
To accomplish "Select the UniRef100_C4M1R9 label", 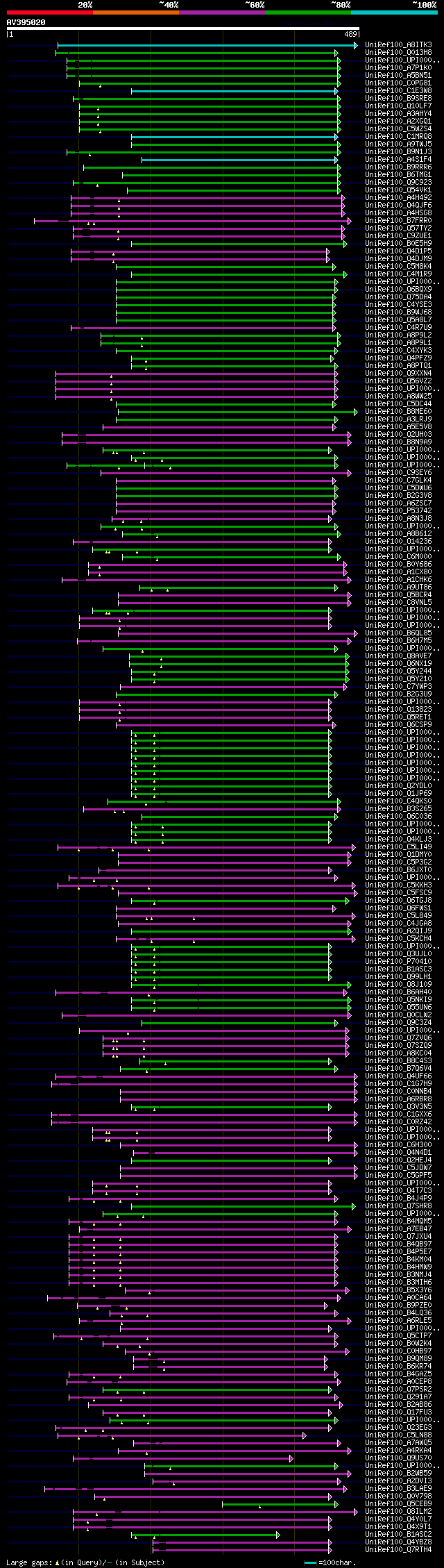I will coord(398,274).
